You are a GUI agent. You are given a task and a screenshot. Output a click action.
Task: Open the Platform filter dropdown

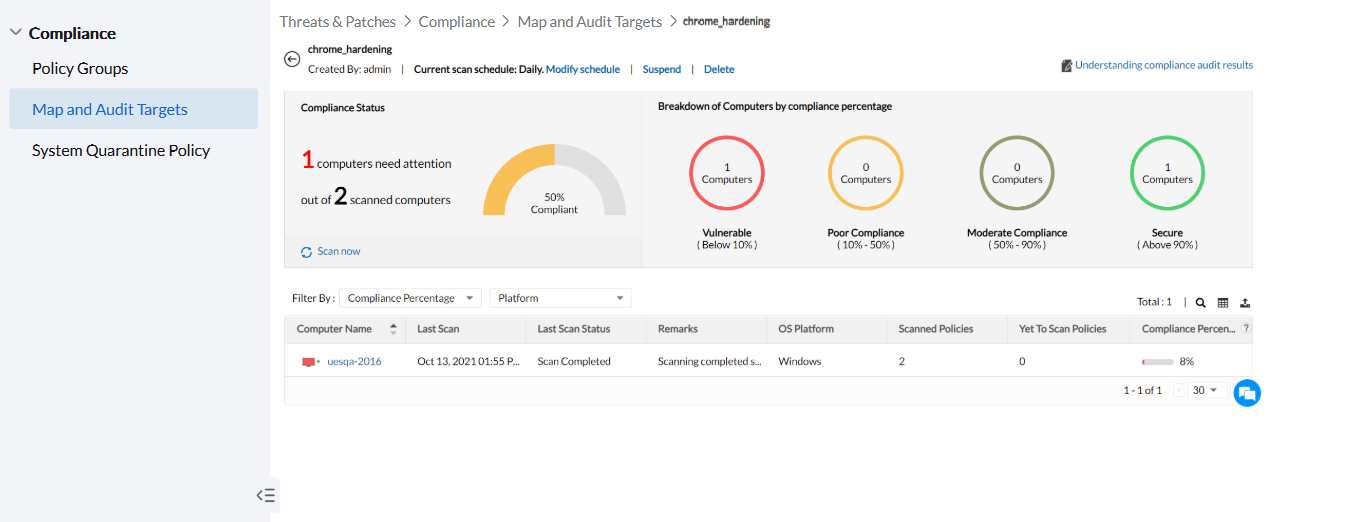[x=560, y=298]
